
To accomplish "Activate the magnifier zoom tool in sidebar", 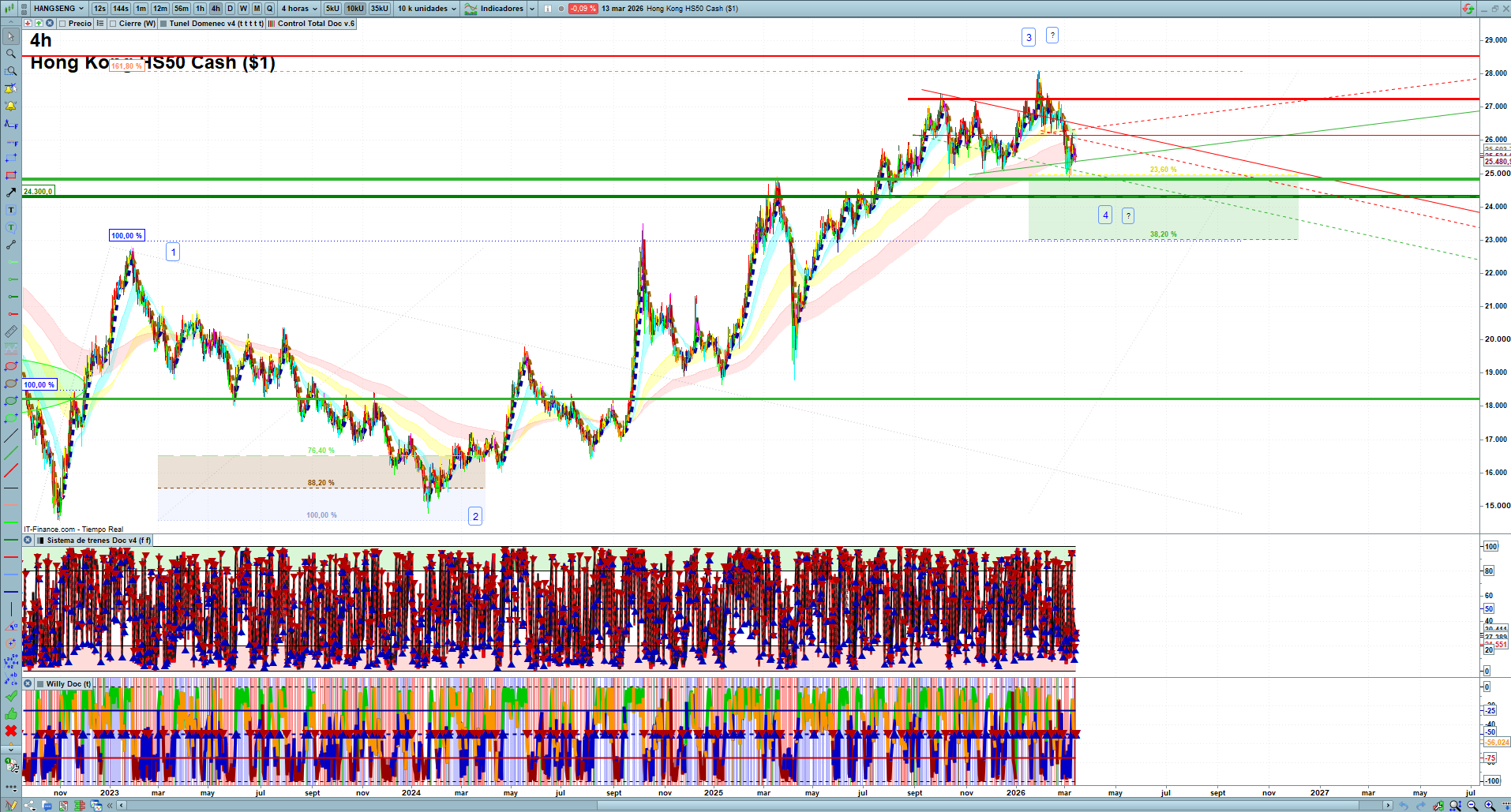I will pos(11,54).
